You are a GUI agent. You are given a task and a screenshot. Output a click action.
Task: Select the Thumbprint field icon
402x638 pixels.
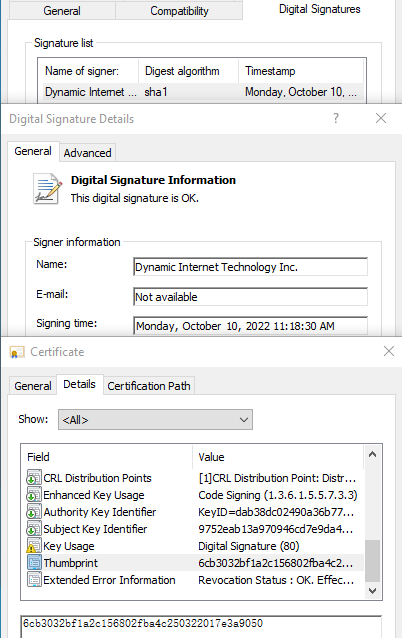click(x=34, y=563)
